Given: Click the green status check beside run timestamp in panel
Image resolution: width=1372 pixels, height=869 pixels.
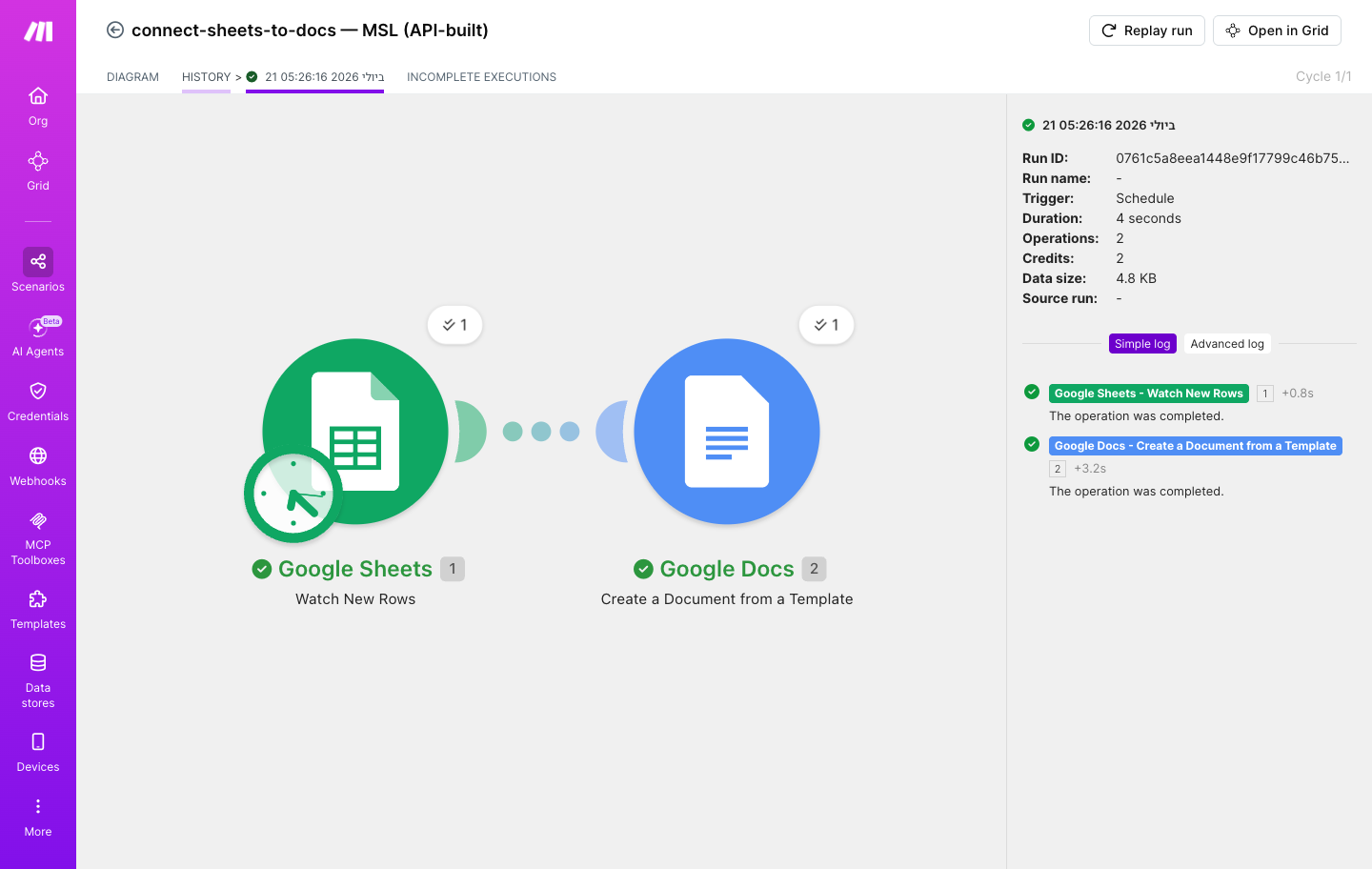Looking at the screenshot, I should tap(1029, 125).
